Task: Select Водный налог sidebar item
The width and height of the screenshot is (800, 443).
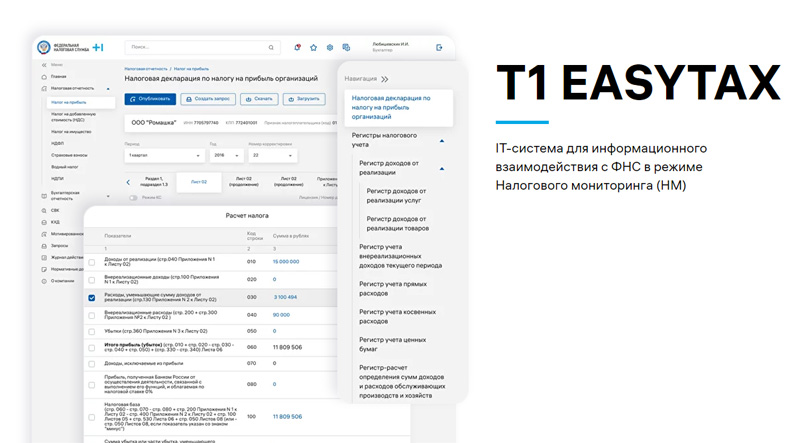Action: coord(65,167)
